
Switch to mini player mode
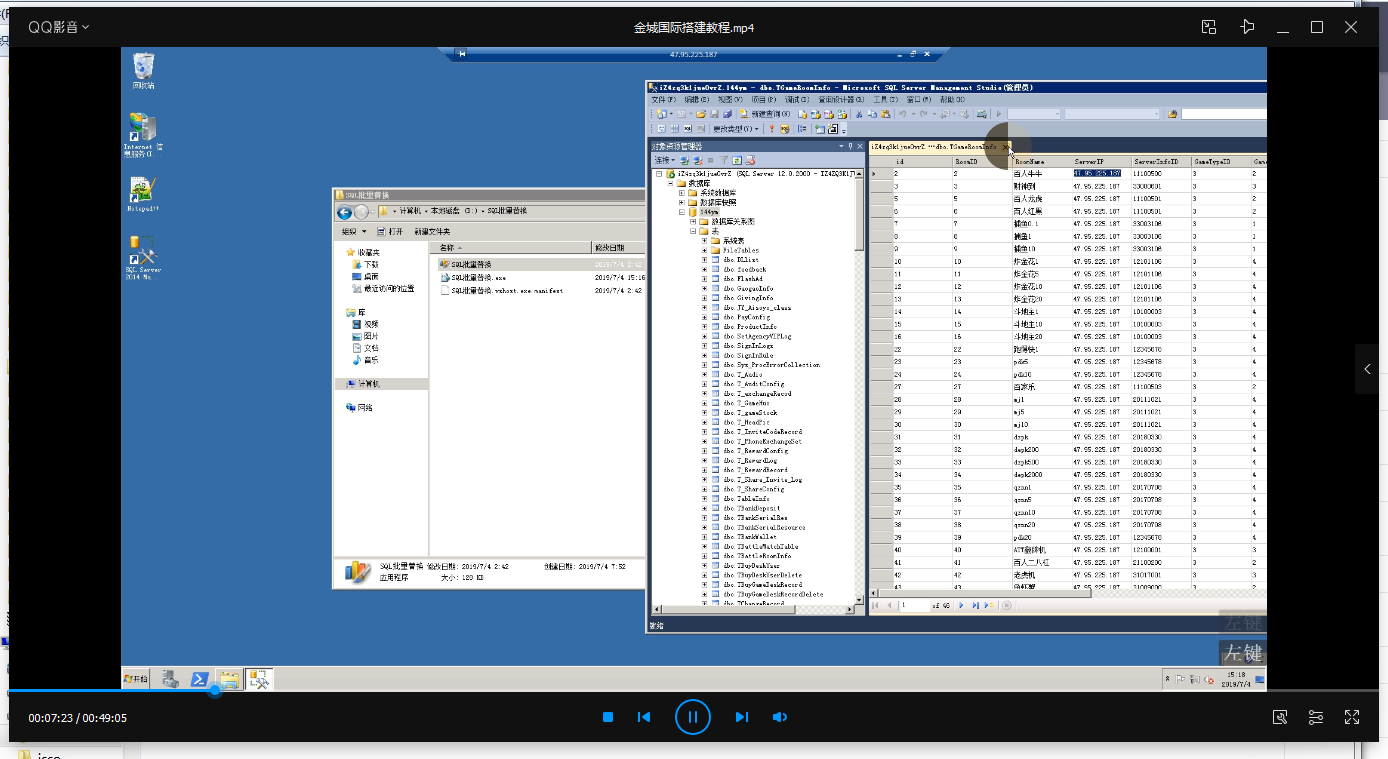coord(1209,27)
